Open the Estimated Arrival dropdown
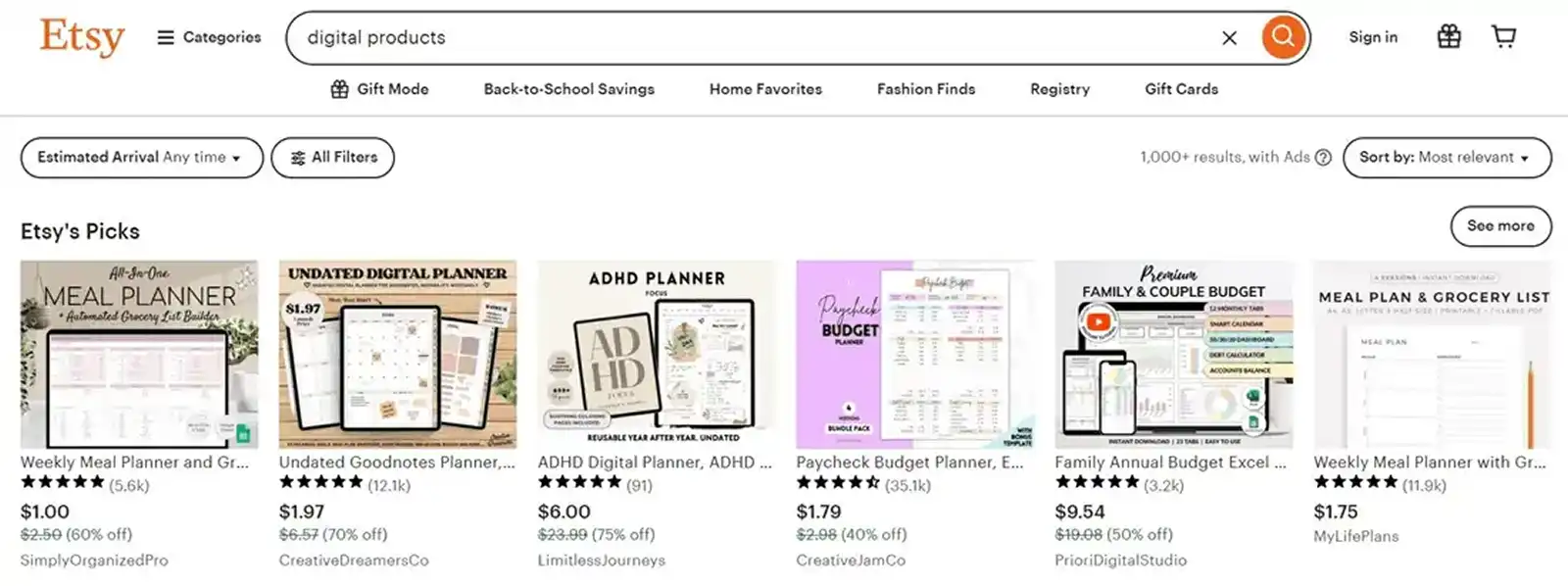The image size is (1568, 586). coord(140,157)
